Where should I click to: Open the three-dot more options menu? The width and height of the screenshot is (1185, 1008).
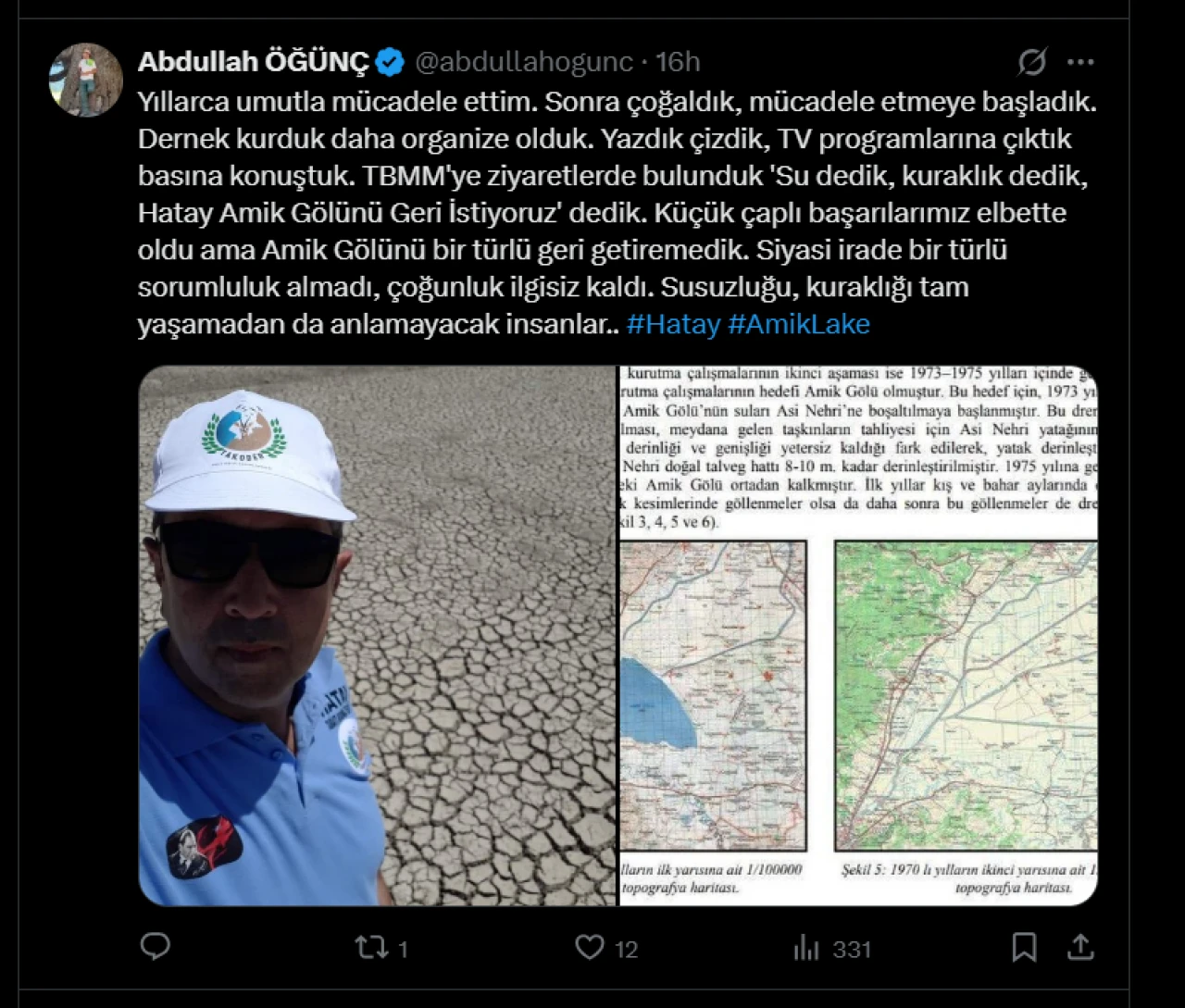[1080, 62]
